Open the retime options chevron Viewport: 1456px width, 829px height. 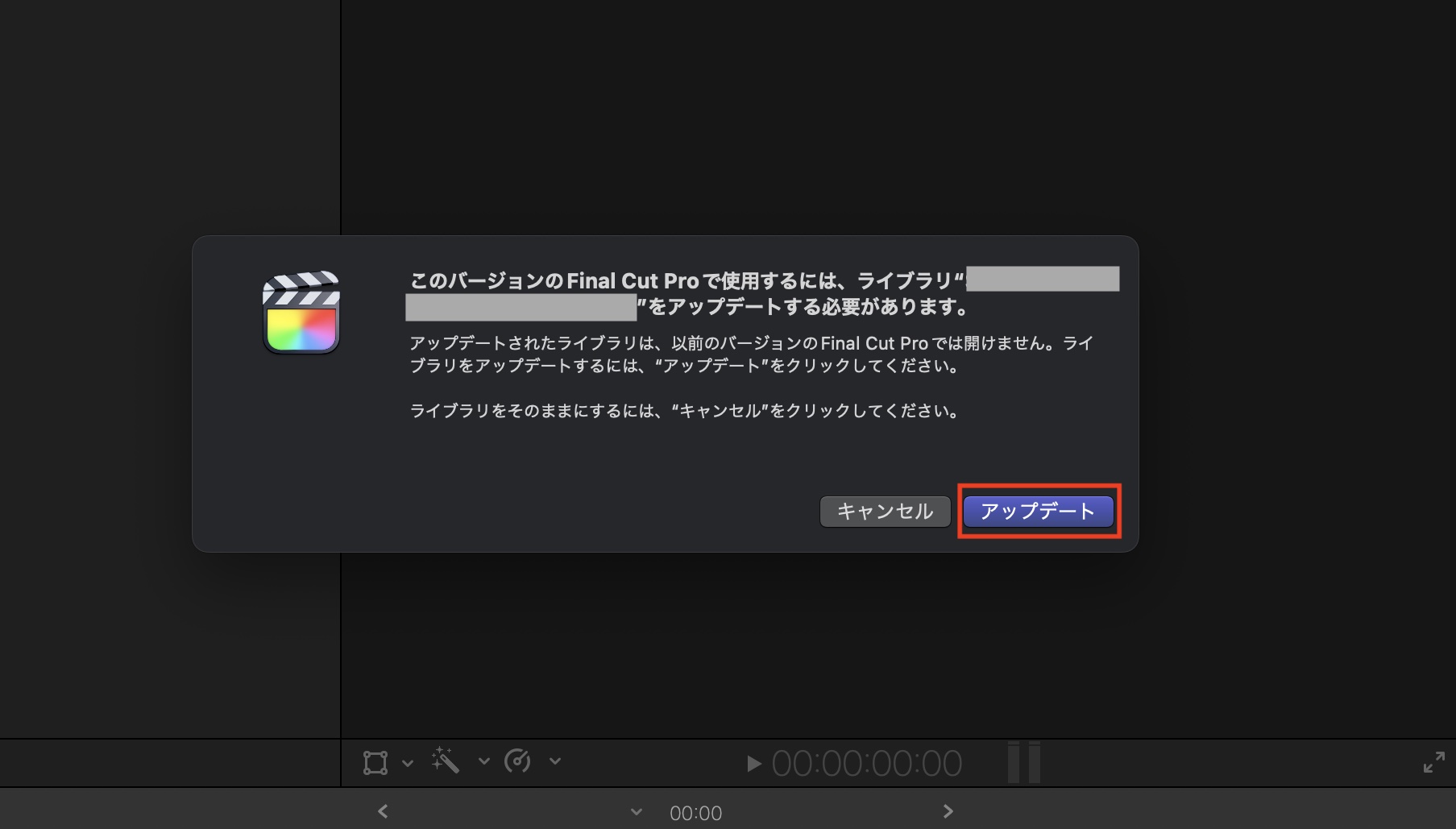tap(555, 761)
